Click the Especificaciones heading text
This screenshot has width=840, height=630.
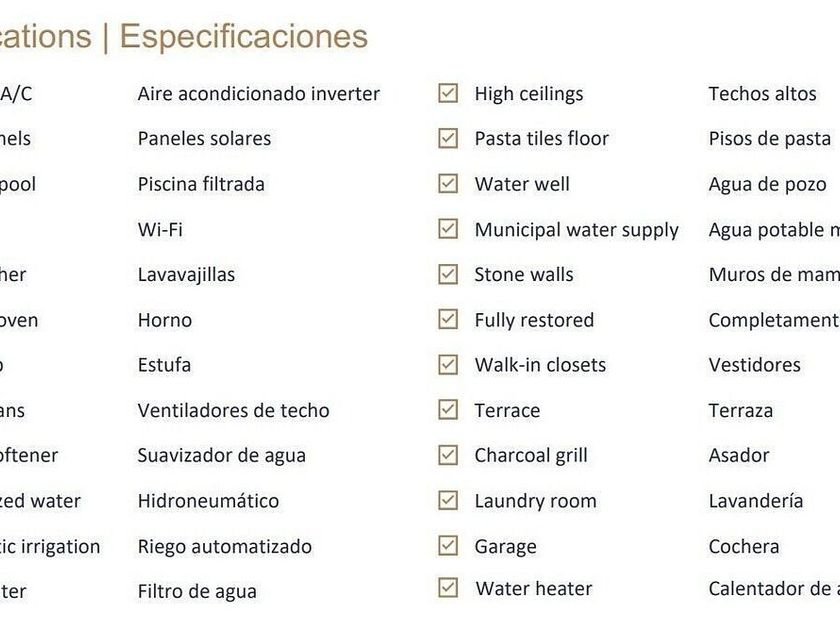(x=243, y=37)
